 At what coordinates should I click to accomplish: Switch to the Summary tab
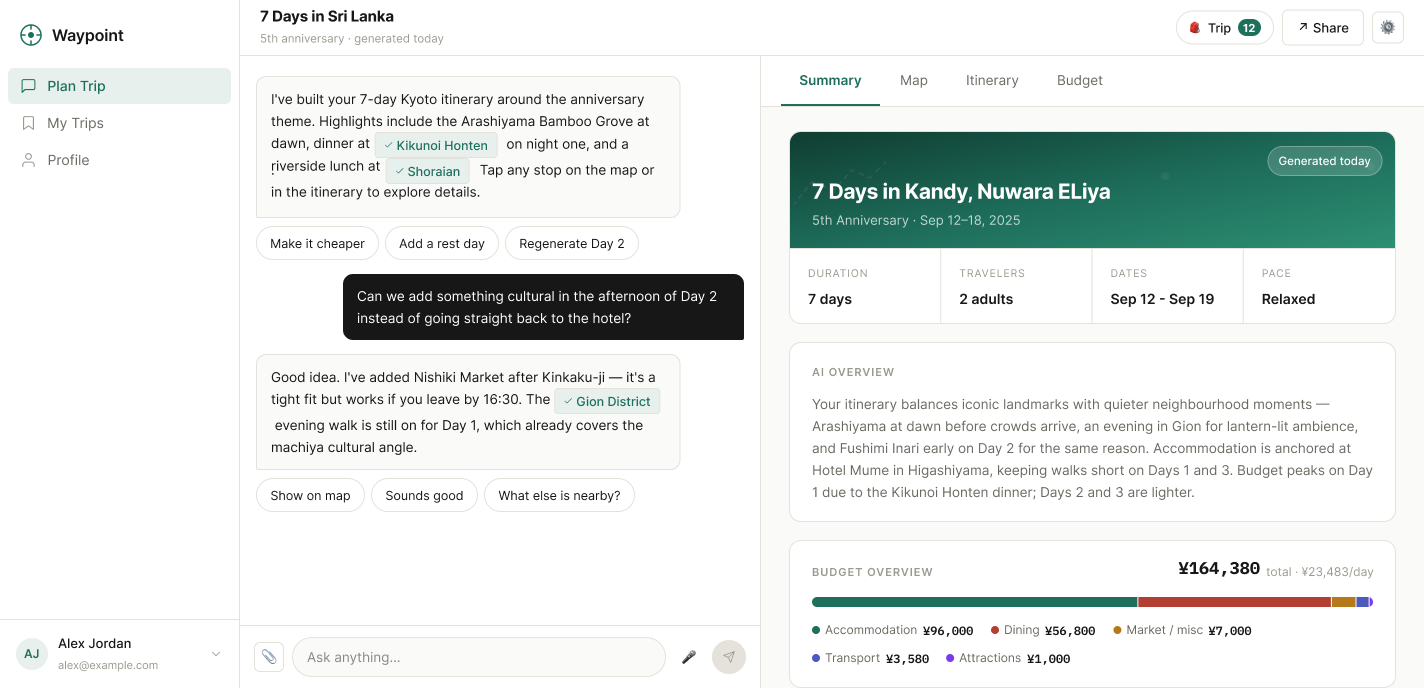click(x=830, y=80)
